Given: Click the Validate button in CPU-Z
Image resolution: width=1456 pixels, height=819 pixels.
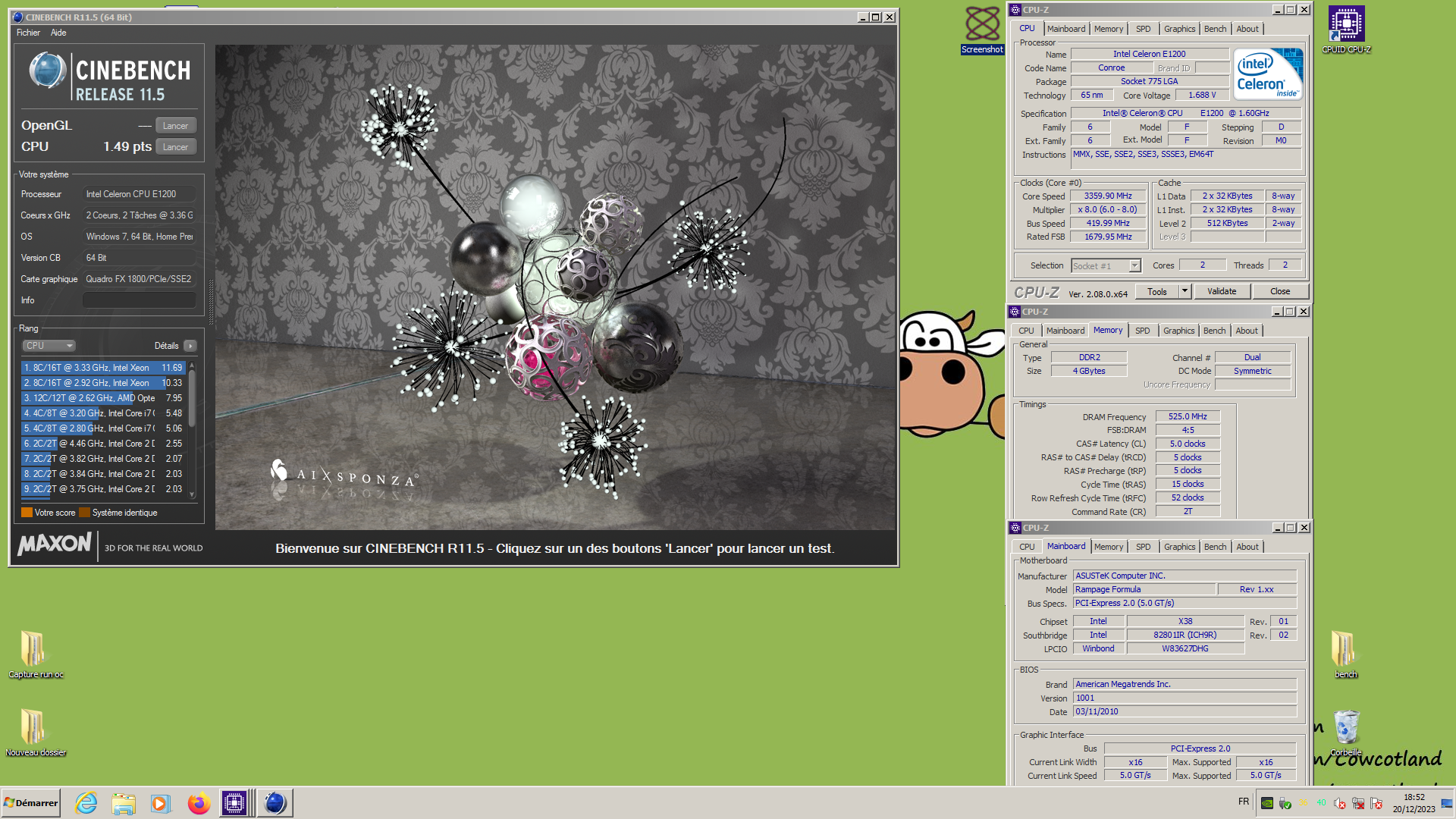Looking at the screenshot, I should tap(1222, 291).
